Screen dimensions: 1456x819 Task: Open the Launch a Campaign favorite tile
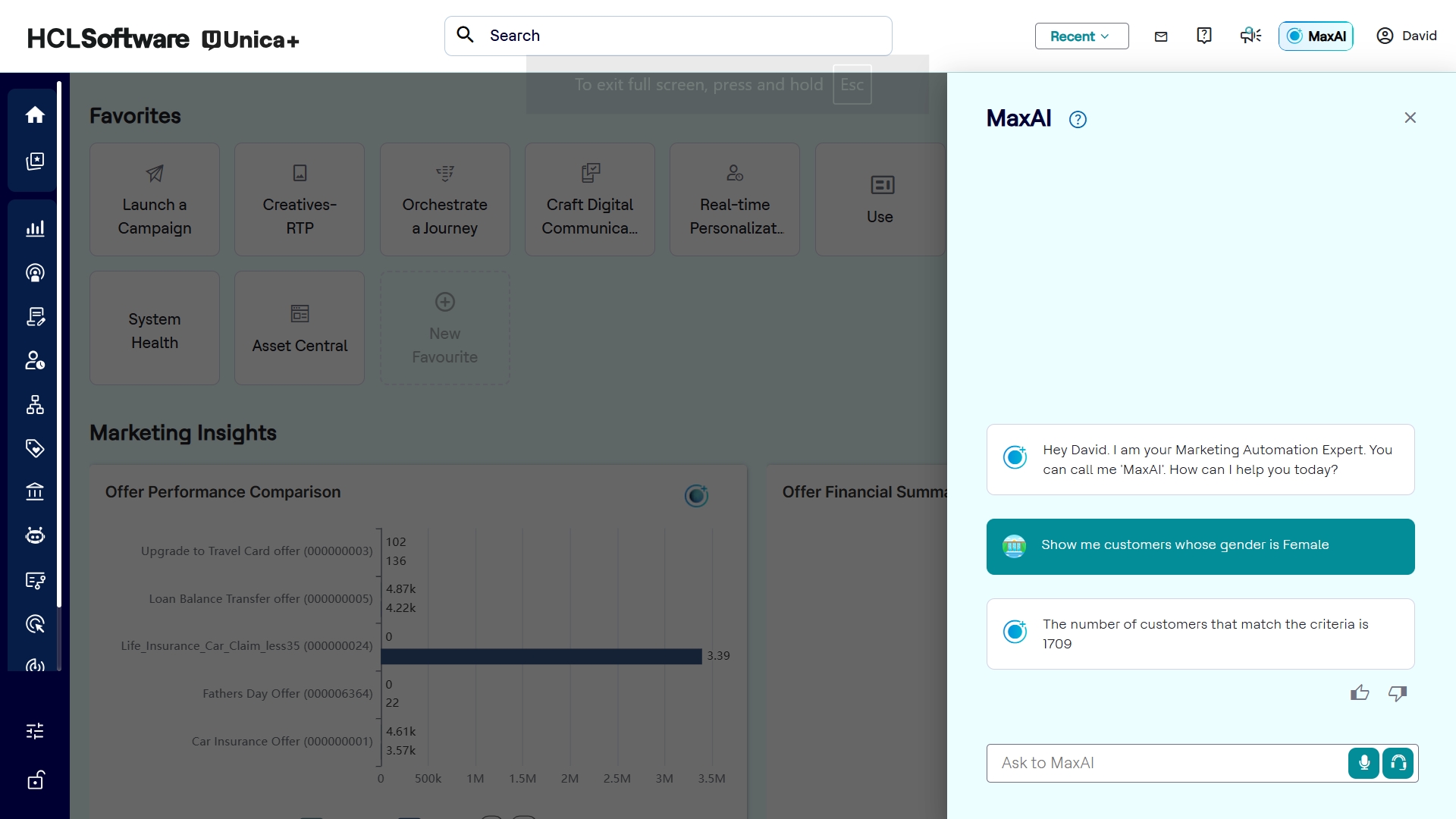point(155,199)
